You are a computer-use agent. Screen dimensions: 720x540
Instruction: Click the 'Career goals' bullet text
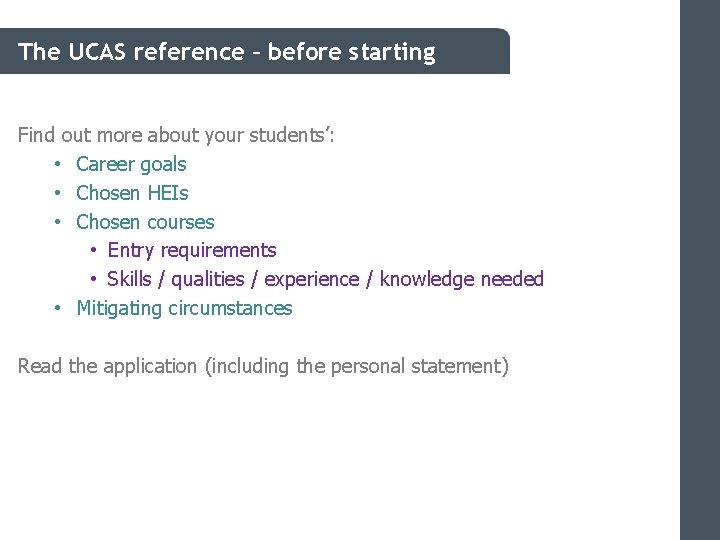(131, 164)
